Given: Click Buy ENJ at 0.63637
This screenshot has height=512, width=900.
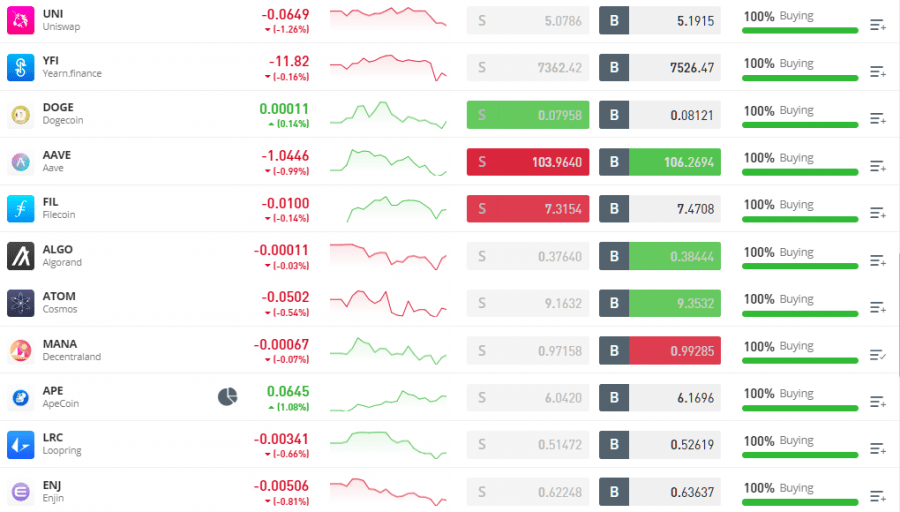Looking at the screenshot, I should pos(660,492).
